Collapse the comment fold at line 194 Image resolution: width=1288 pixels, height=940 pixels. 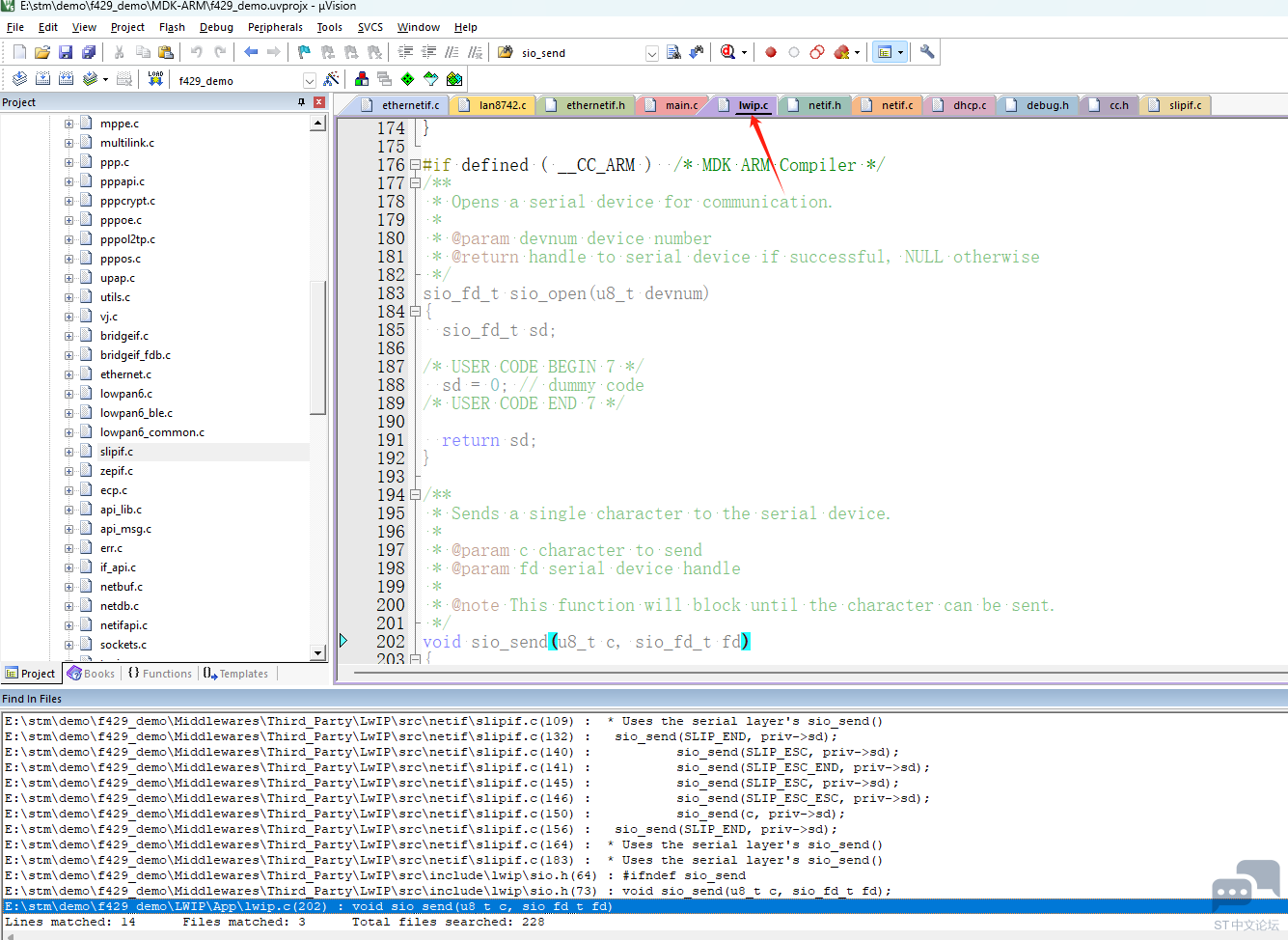[x=415, y=495]
